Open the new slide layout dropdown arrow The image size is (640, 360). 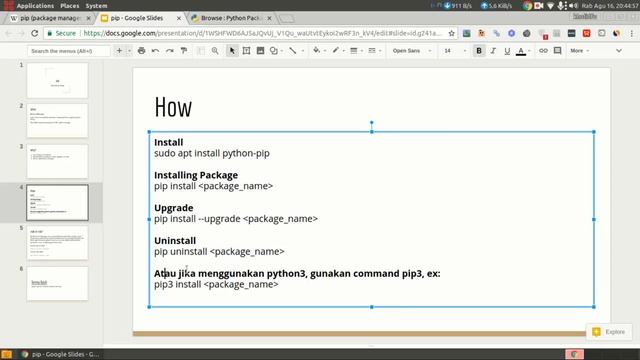[129, 51]
